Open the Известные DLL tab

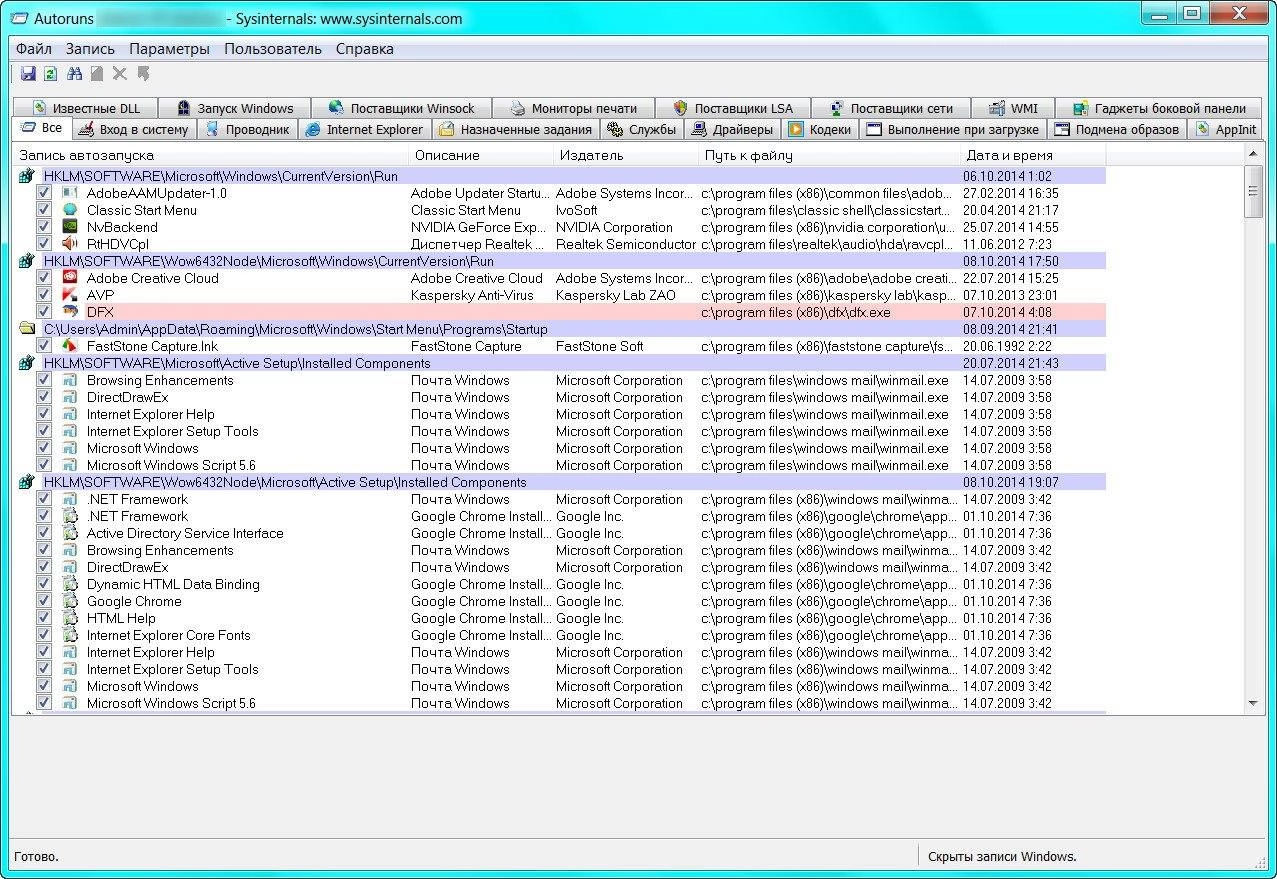(86, 108)
